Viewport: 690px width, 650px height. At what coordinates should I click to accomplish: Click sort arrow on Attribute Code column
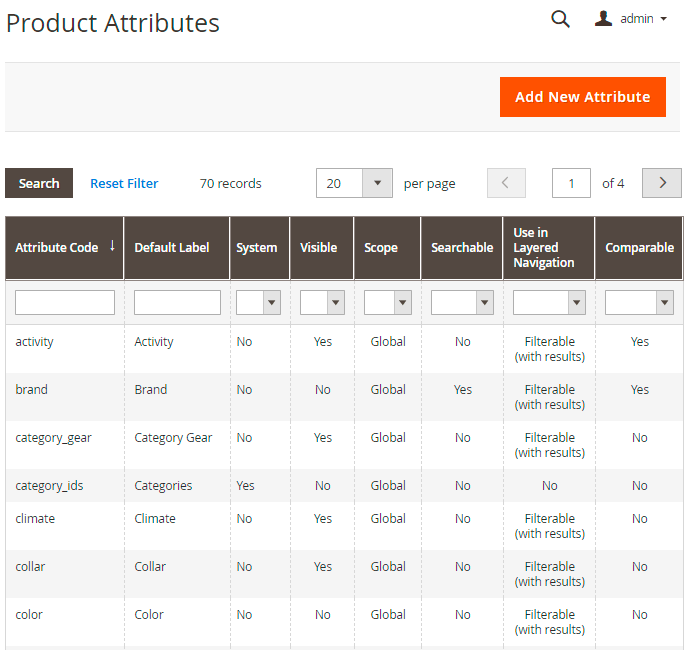click(x=112, y=246)
